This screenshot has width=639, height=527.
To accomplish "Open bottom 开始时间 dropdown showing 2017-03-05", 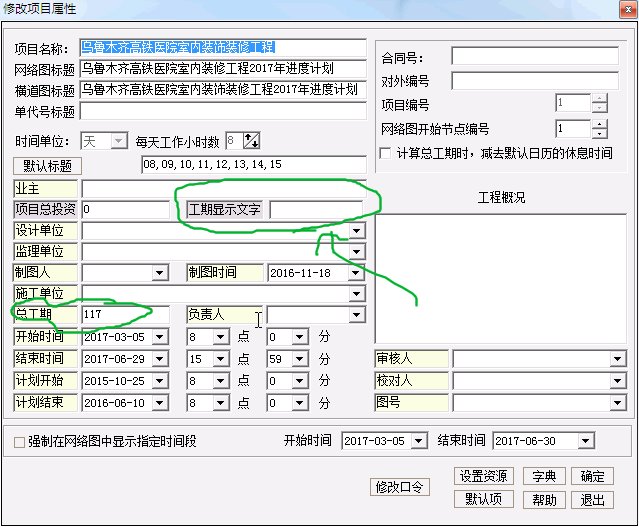I will 419,441.
